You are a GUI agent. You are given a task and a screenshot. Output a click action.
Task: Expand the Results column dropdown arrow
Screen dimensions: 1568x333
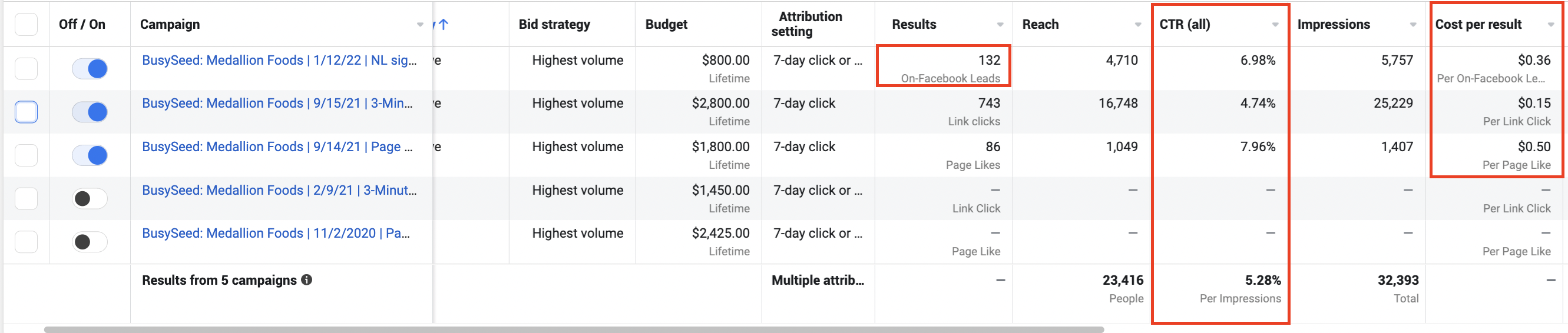click(x=1000, y=25)
